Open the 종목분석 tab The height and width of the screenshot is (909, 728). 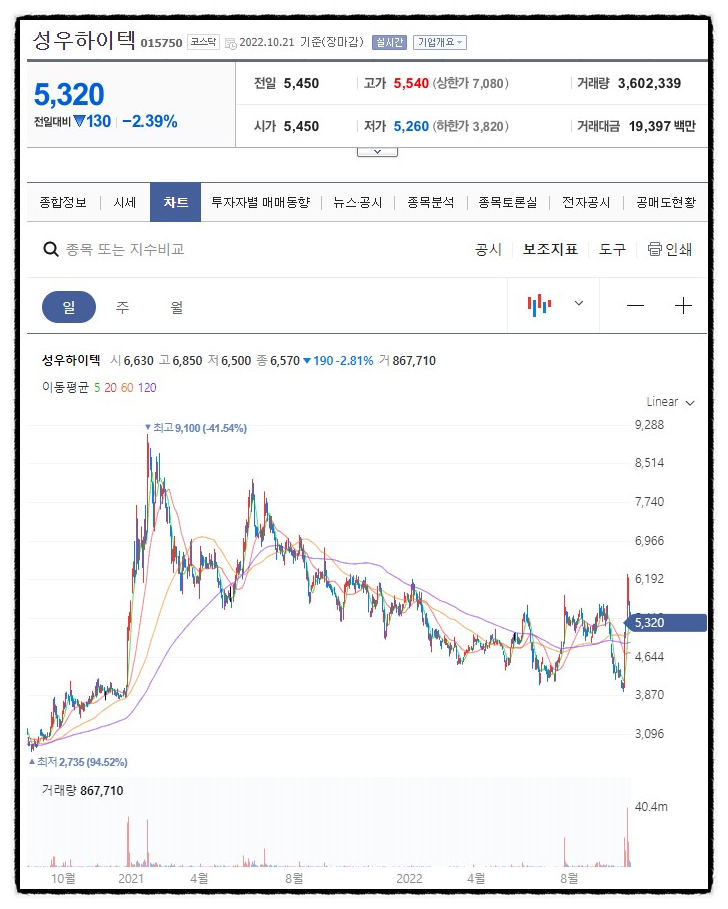pyautogui.click(x=431, y=202)
